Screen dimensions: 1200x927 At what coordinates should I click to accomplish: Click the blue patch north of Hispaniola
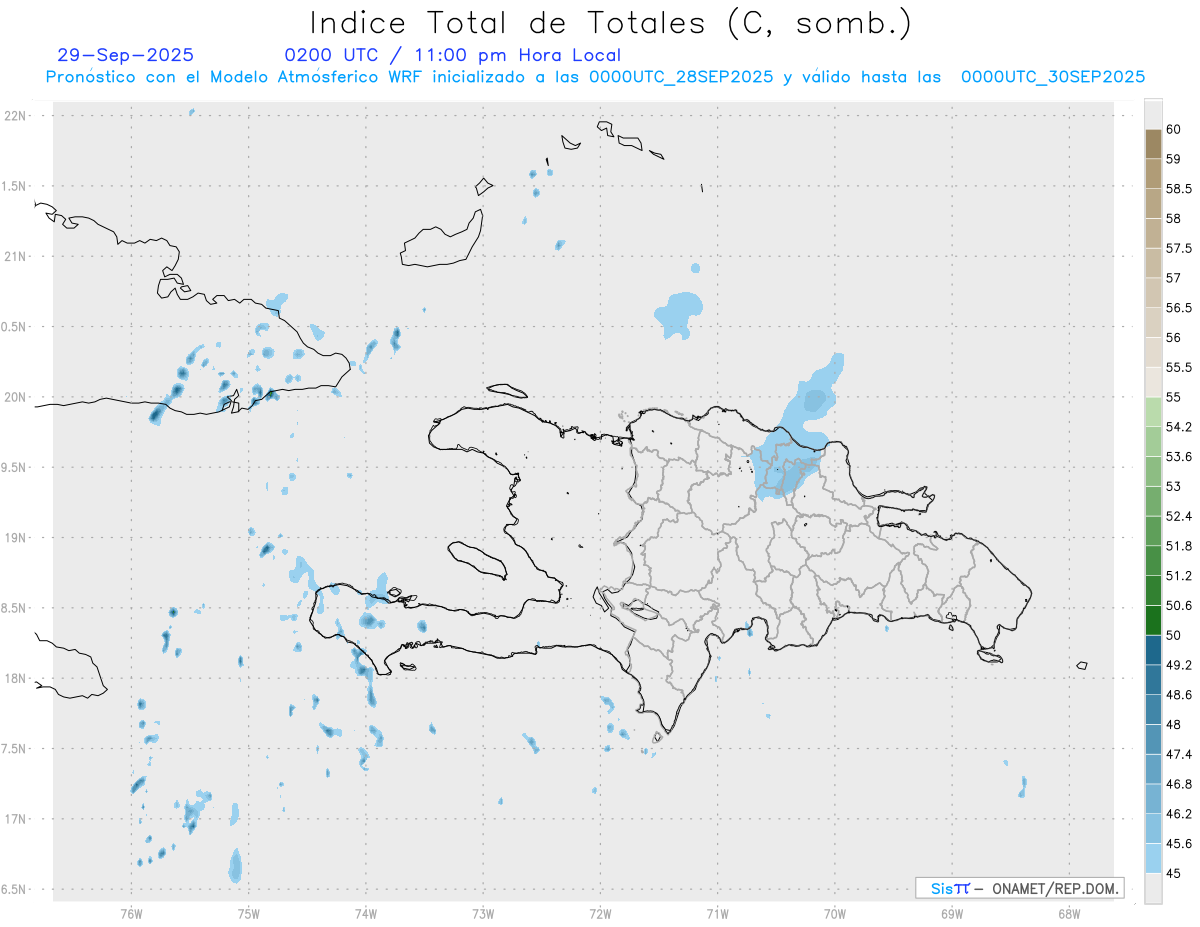tap(680, 314)
